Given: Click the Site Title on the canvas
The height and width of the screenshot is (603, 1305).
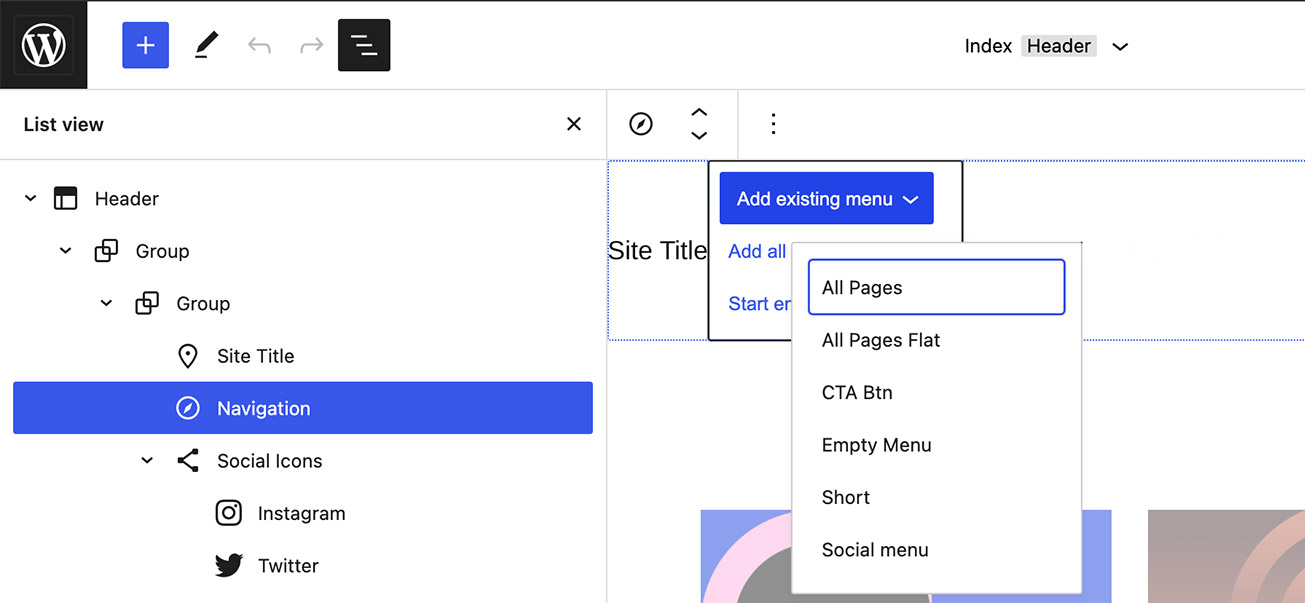Looking at the screenshot, I should click(658, 251).
